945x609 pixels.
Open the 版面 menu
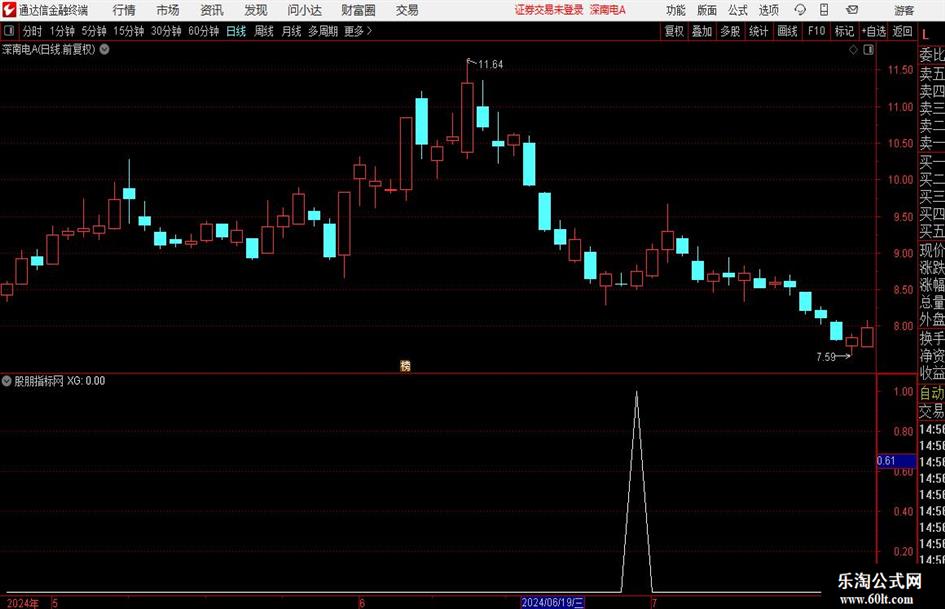pyautogui.click(x=706, y=10)
